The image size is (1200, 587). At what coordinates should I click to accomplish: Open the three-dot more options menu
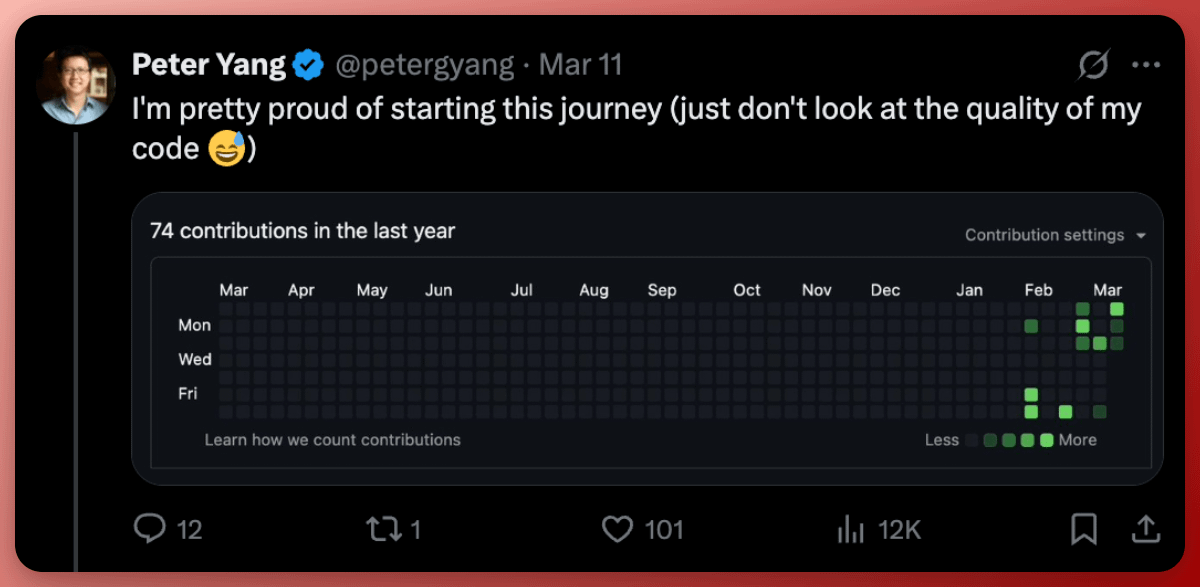[1145, 66]
